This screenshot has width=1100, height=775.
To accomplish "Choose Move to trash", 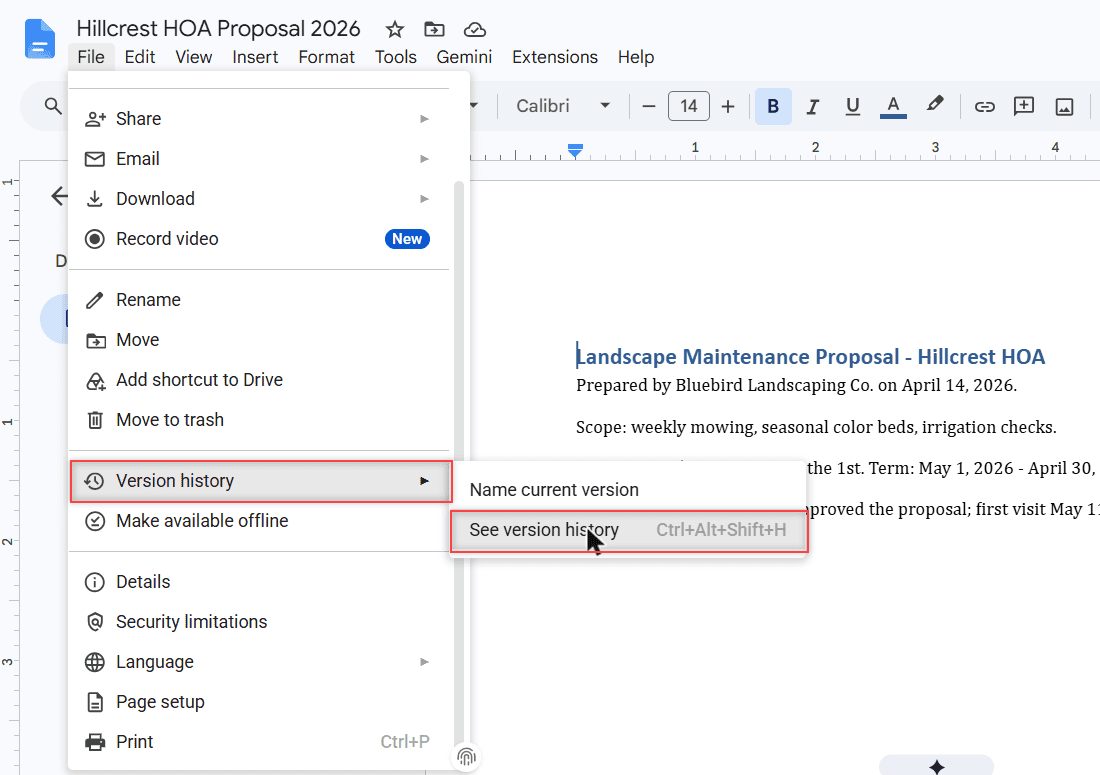I will point(260,419).
